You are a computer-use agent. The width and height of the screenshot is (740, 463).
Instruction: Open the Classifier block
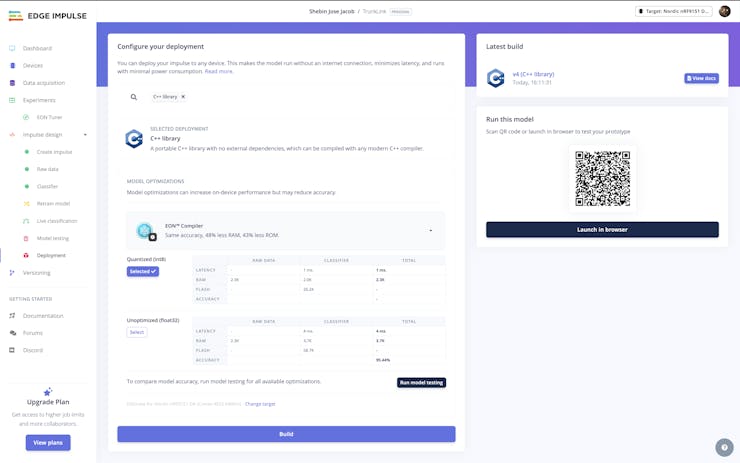47,186
